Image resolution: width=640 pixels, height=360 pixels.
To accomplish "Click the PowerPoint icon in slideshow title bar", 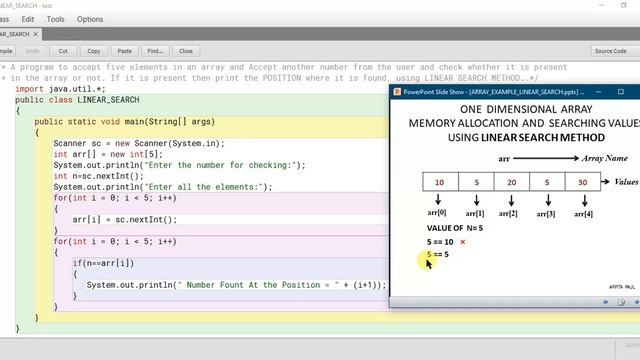I will click(397, 92).
